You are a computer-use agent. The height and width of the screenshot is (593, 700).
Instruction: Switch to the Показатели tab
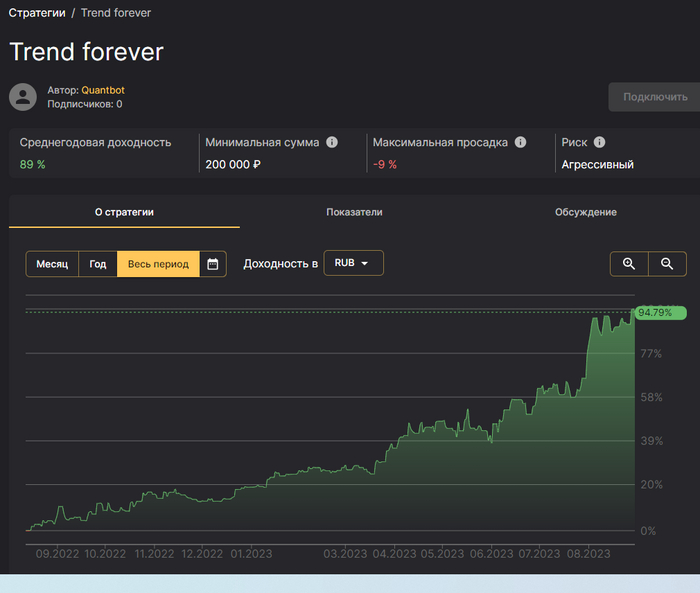pos(354,212)
